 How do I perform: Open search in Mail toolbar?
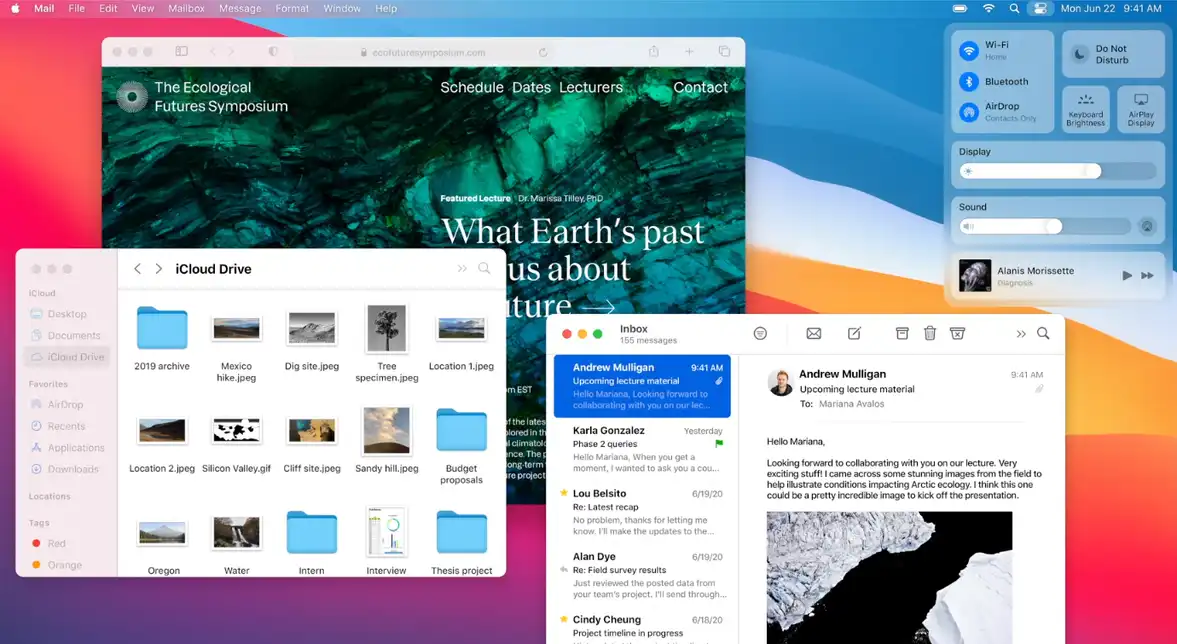(1043, 333)
